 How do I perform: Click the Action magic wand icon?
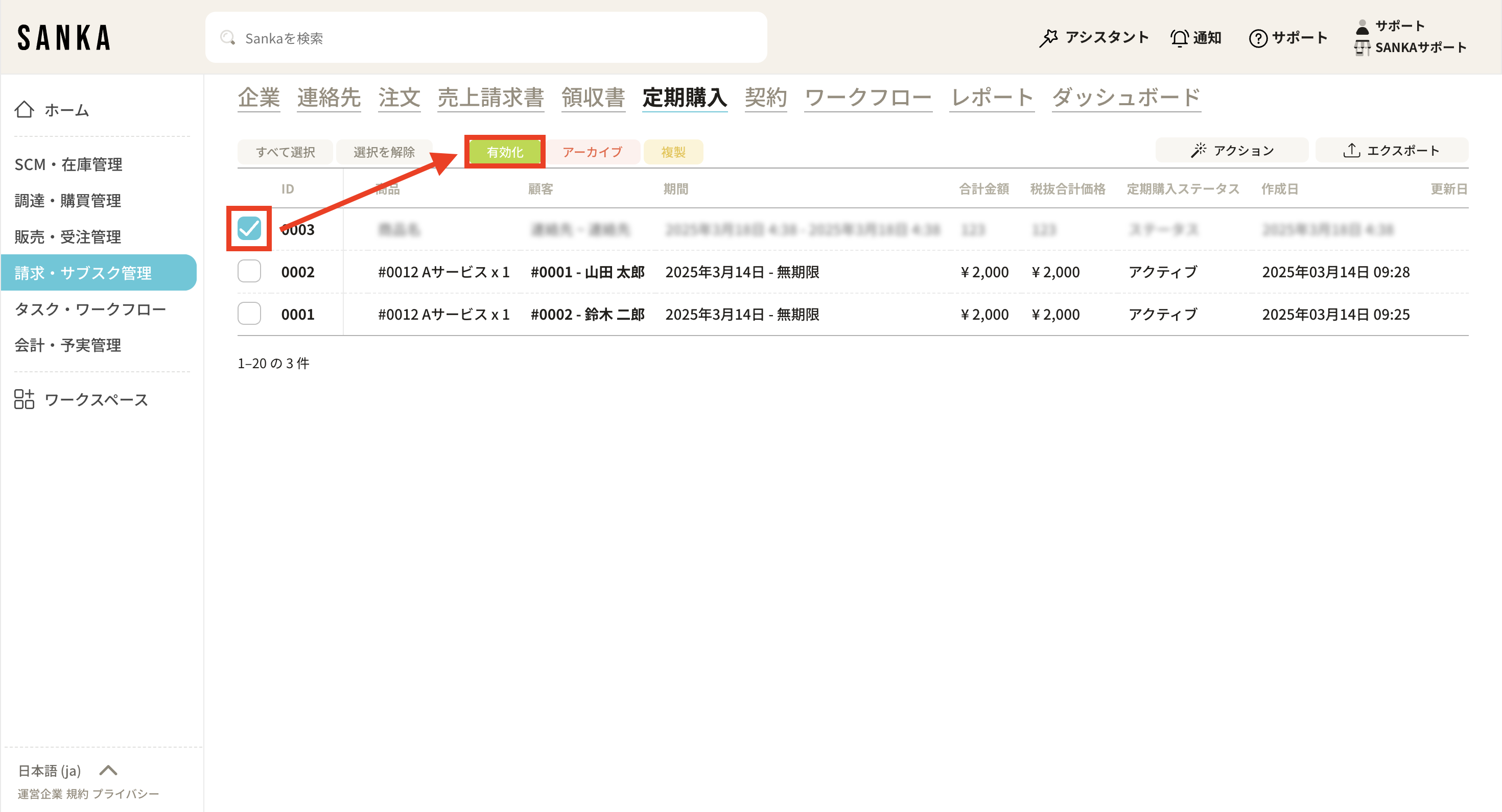point(1198,150)
